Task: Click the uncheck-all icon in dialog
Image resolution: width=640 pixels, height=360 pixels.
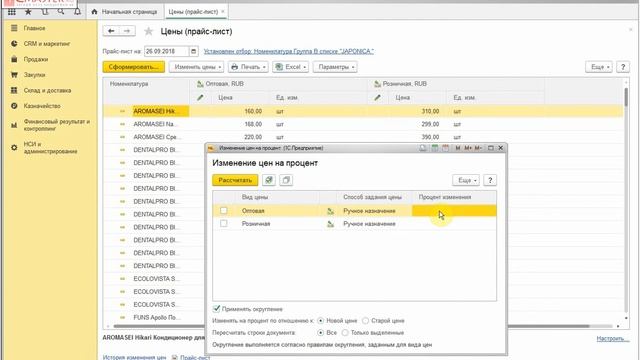Action: (286, 180)
